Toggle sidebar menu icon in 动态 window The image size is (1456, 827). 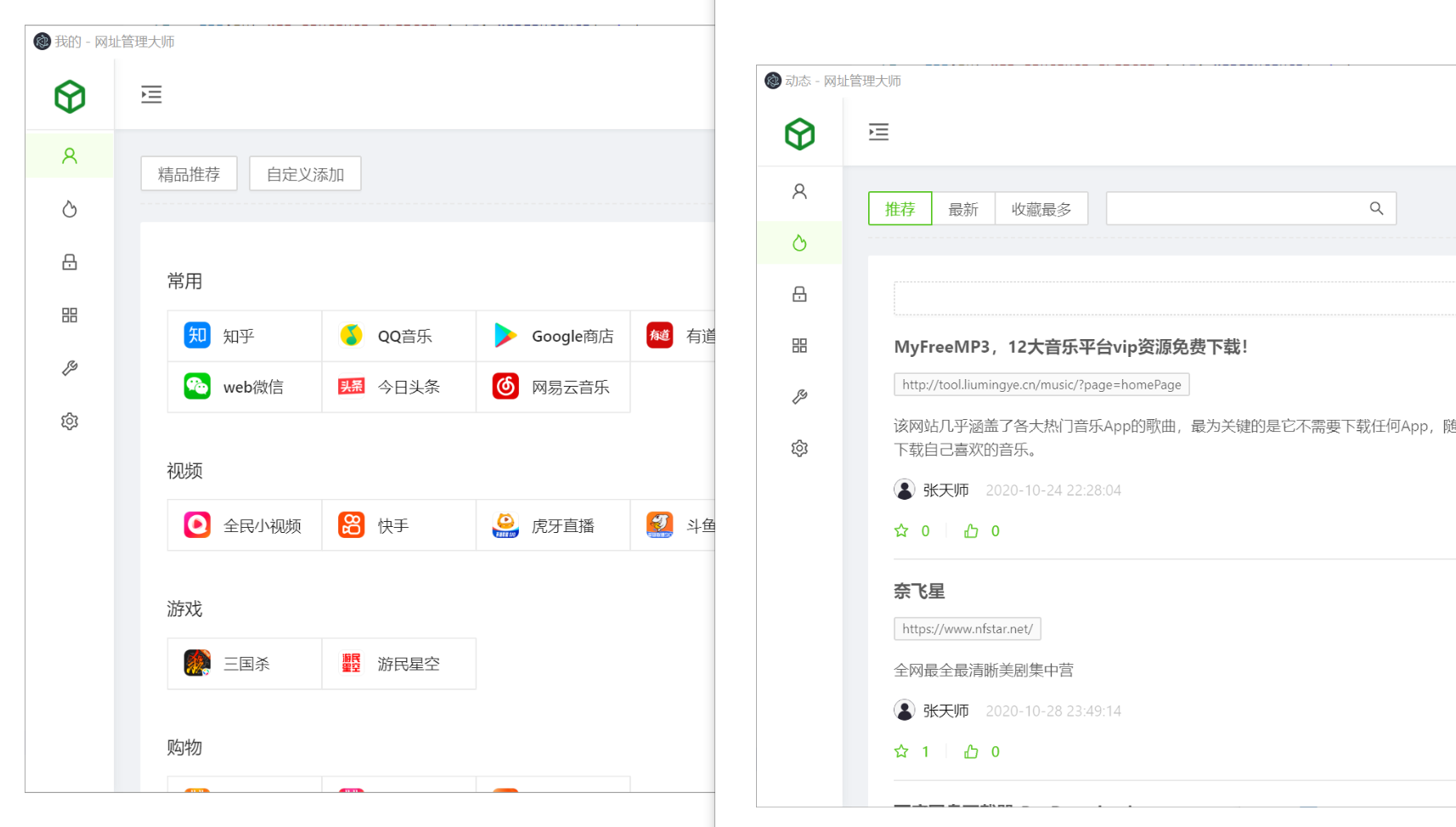pyautogui.click(x=878, y=132)
